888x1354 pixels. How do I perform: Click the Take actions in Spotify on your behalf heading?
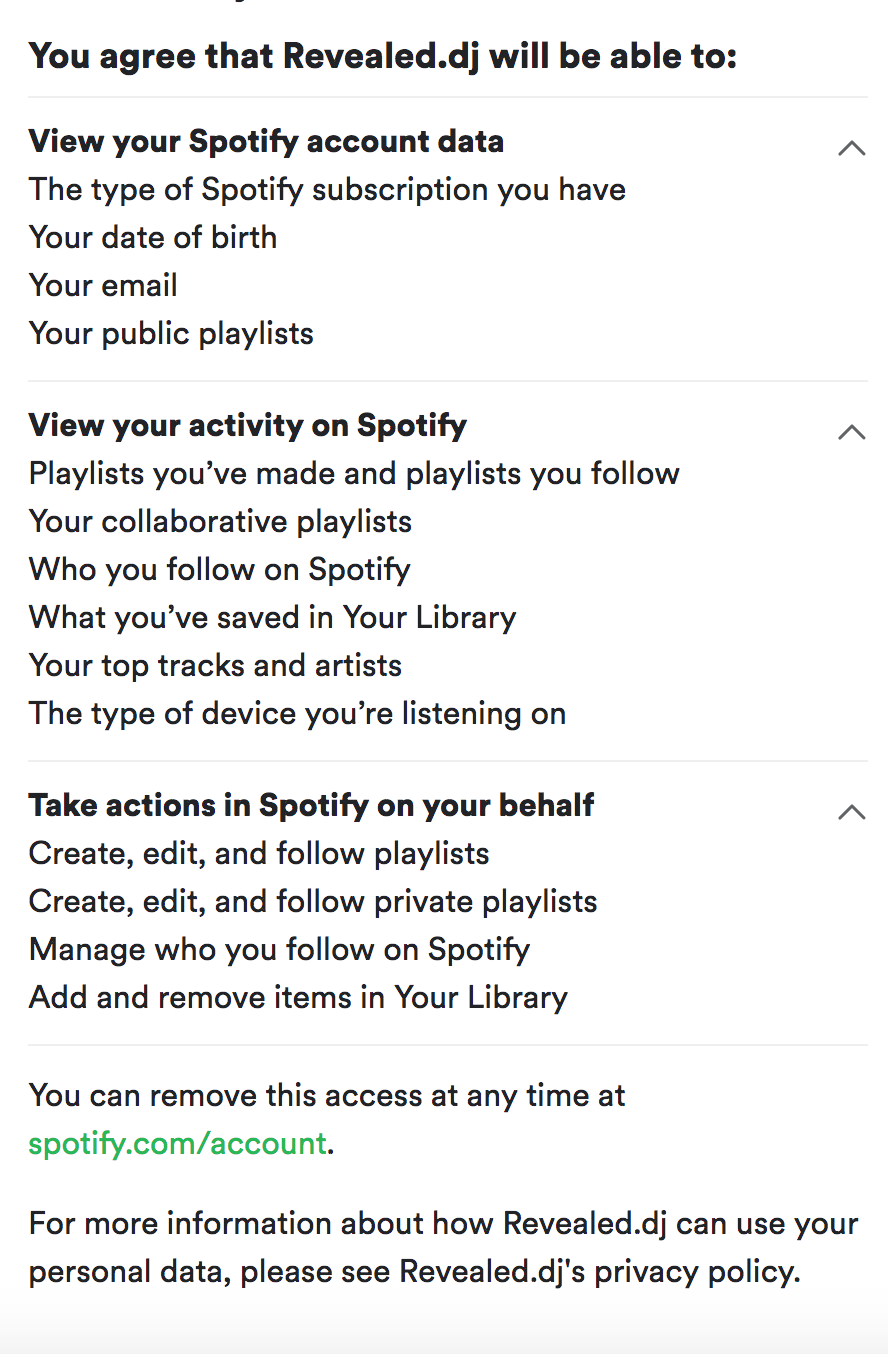click(x=311, y=805)
